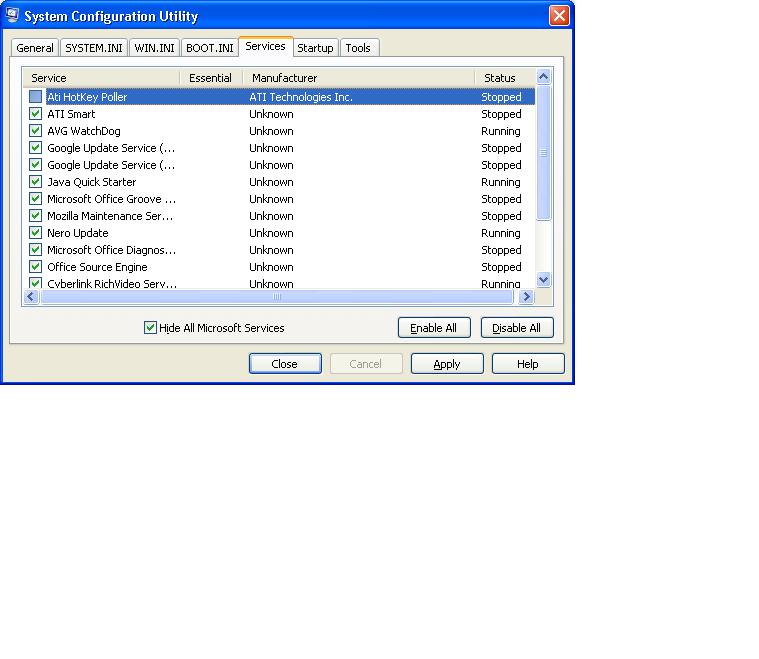Click the vertical scrollbar thumb

544,153
